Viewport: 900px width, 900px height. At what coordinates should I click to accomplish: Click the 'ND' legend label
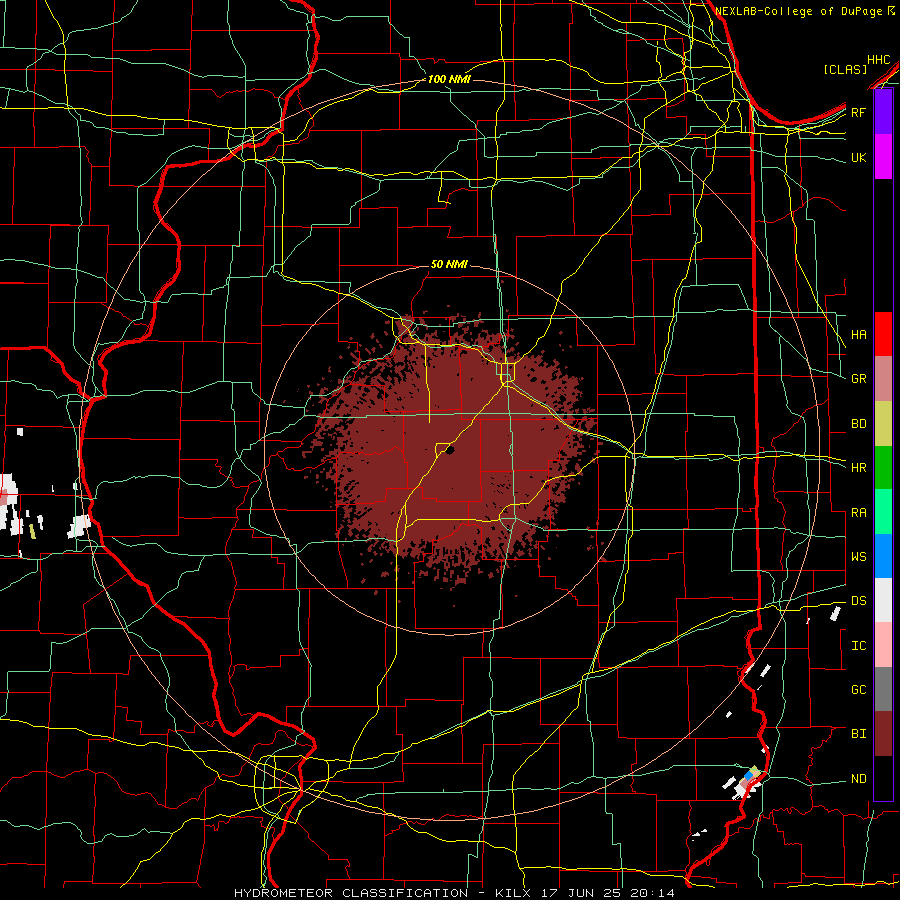[x=859, y=779]
